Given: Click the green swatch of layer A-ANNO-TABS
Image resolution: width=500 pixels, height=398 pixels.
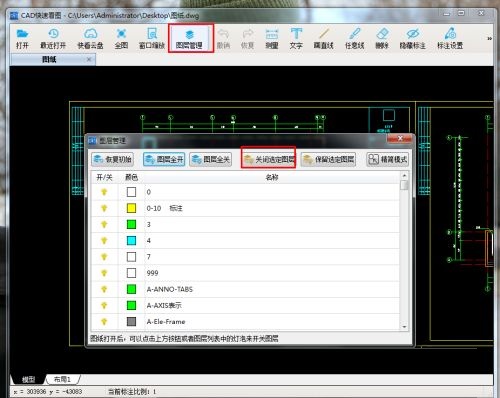Looking at the screenshot, I should (x=131, y=289).
